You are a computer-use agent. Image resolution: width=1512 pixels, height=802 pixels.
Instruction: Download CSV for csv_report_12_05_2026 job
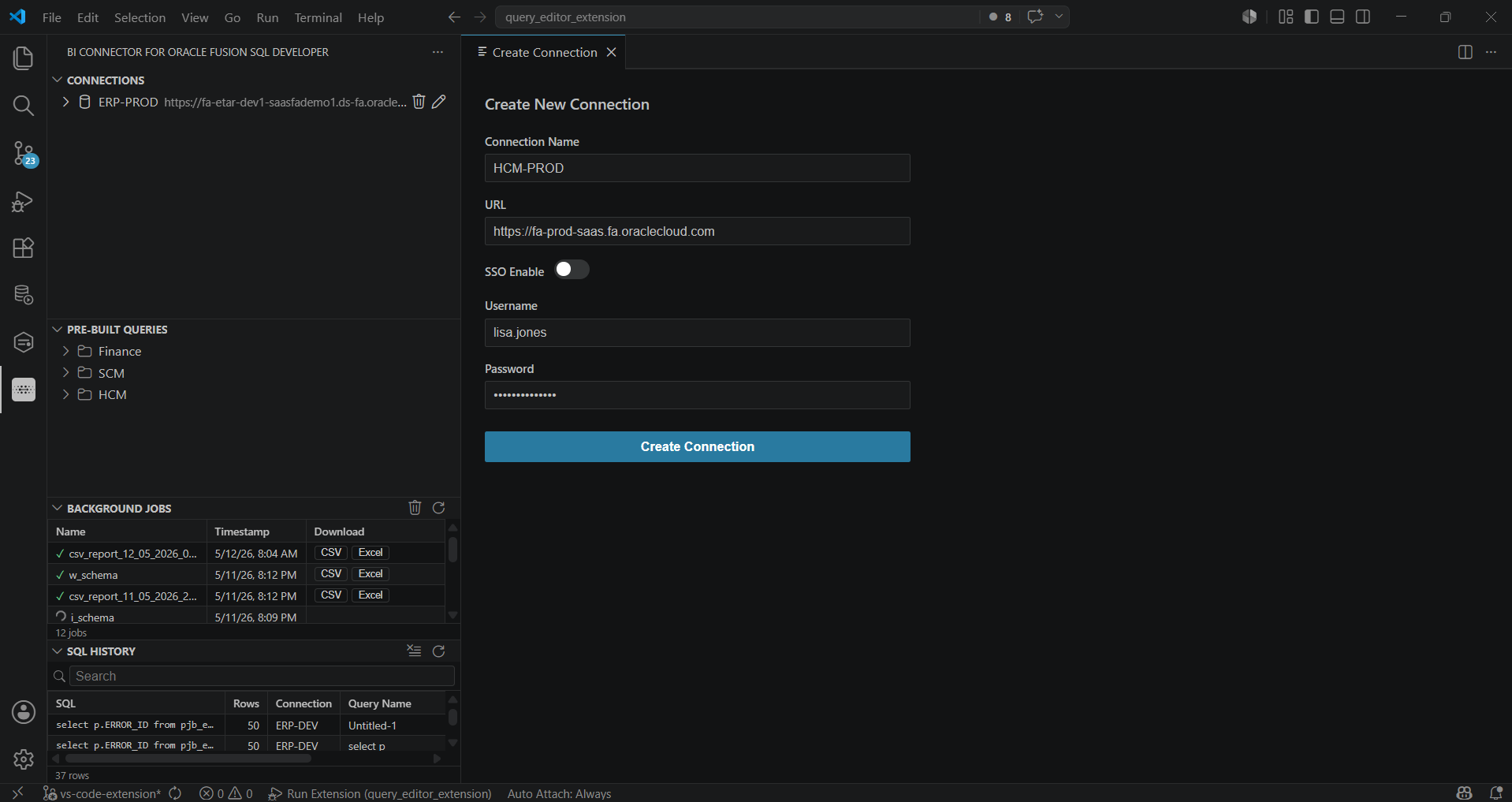coord(331,553)
